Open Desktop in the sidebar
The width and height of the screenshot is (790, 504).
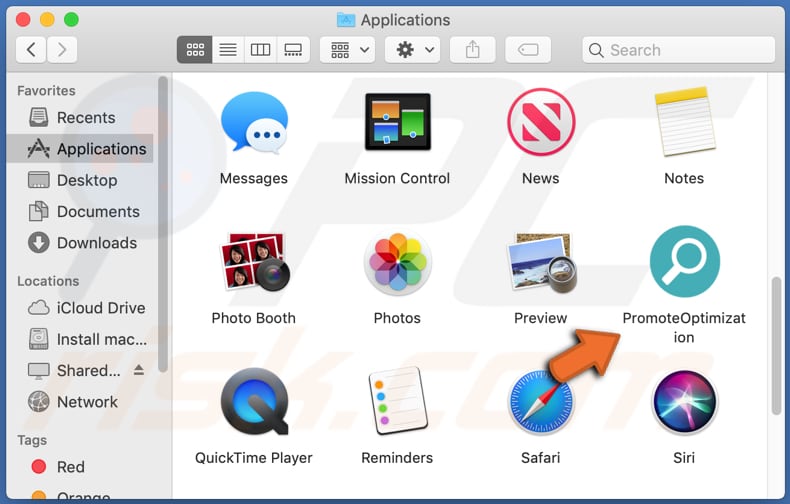pos(81,180)
